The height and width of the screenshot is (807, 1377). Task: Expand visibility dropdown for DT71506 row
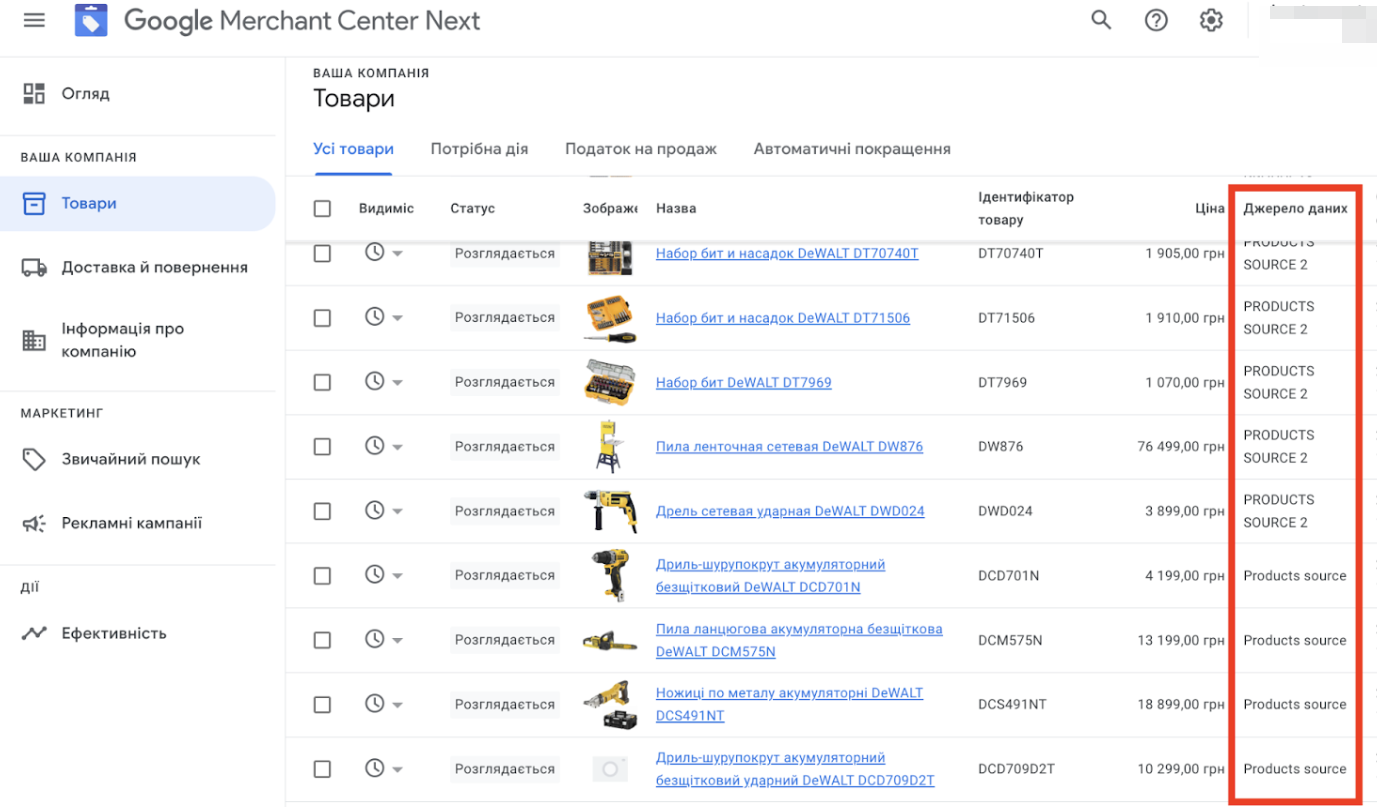pos(398,317)
